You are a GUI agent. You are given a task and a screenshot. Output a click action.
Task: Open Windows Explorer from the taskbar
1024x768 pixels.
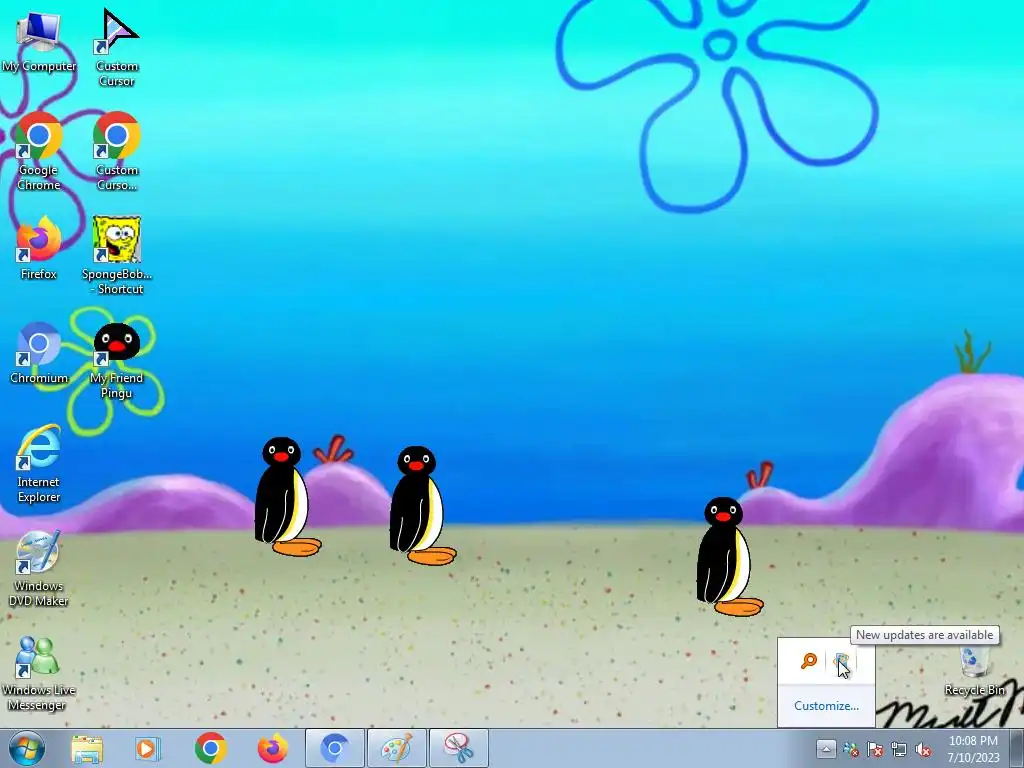pyautogui.click(x=87, y=748)
